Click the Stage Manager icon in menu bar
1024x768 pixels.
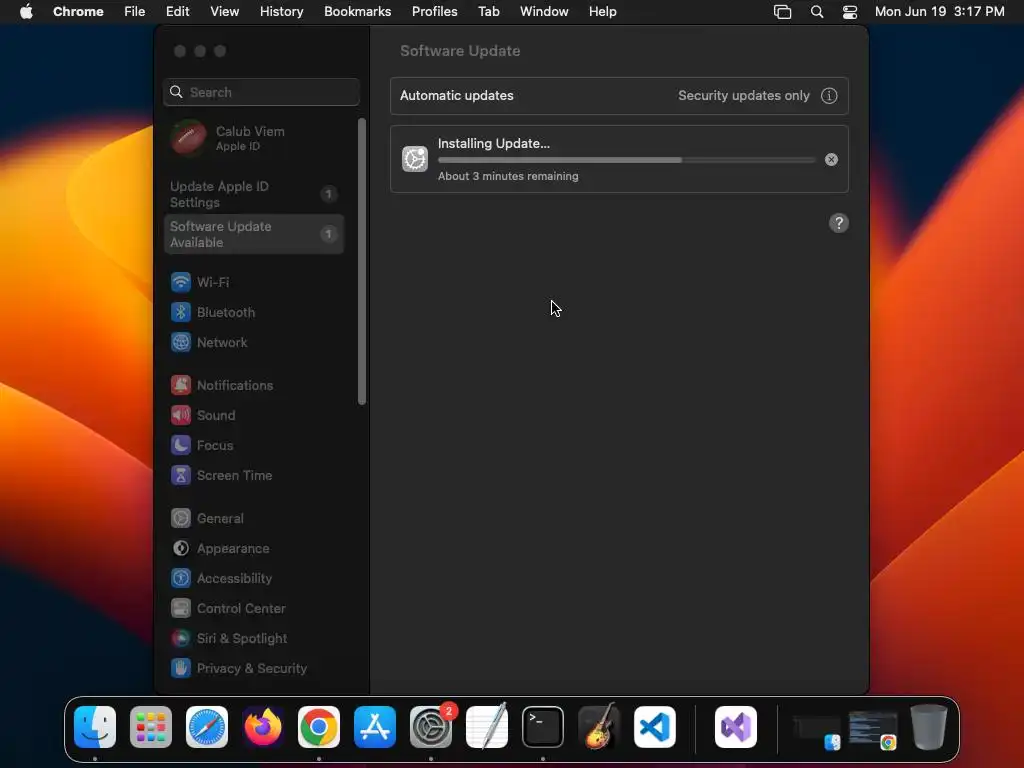[x=782, y=12]
